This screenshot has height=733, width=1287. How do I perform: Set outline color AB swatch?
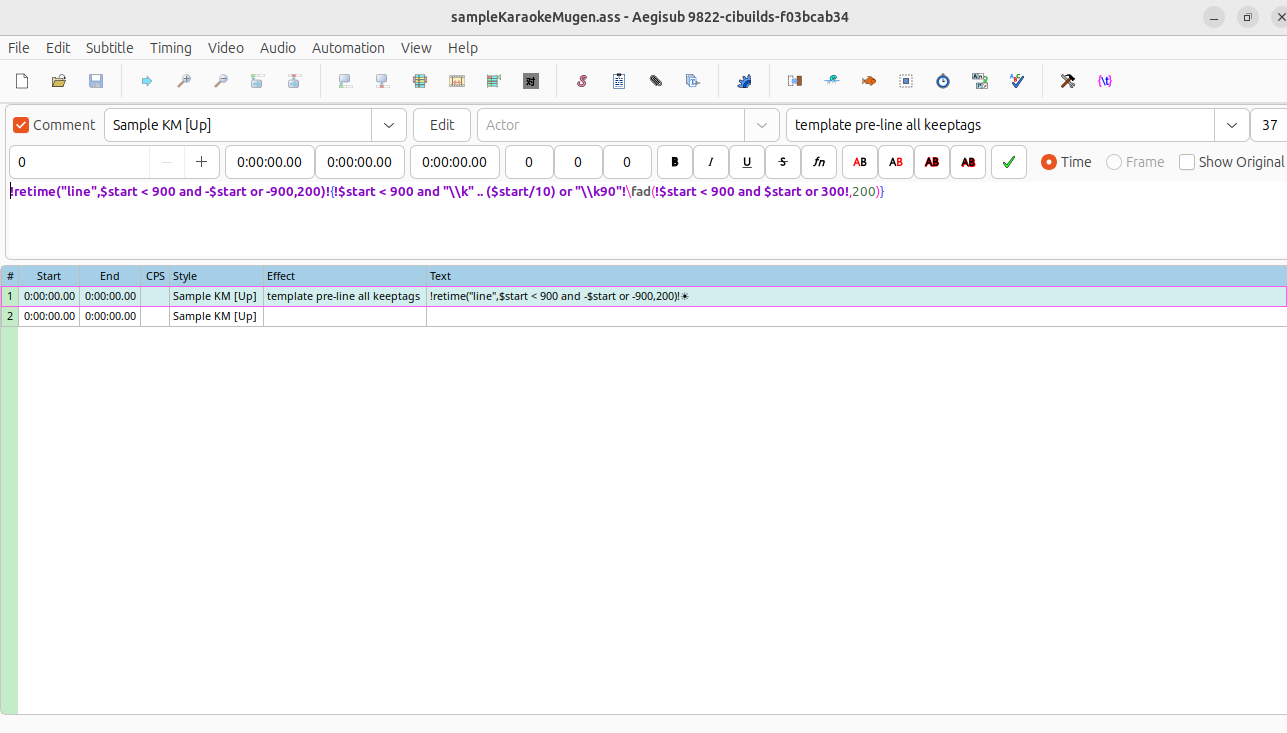pyautogui.click(x=932, y=162)
